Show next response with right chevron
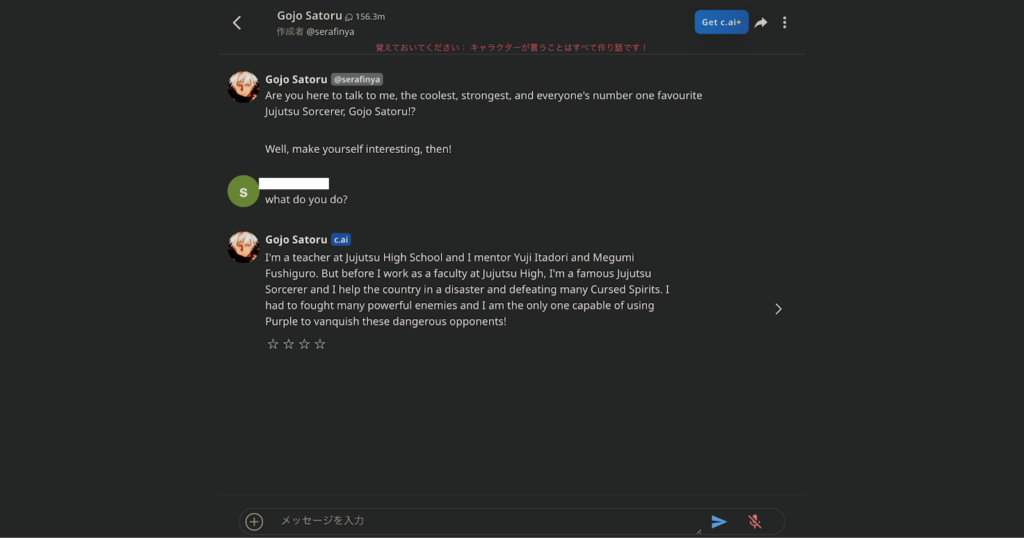Viewport: 1024px width, 538px height. [778, 309]
